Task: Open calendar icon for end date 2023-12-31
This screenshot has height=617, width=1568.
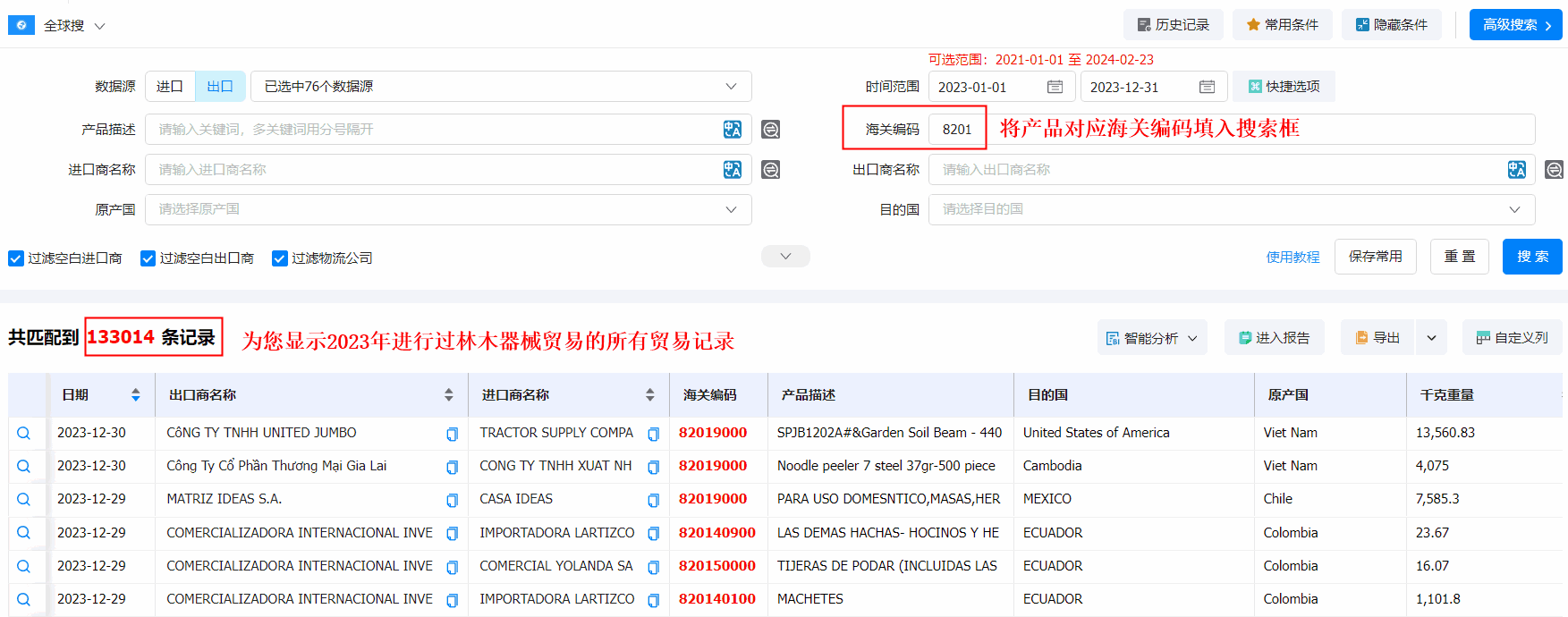Action: pos(1207,87)
